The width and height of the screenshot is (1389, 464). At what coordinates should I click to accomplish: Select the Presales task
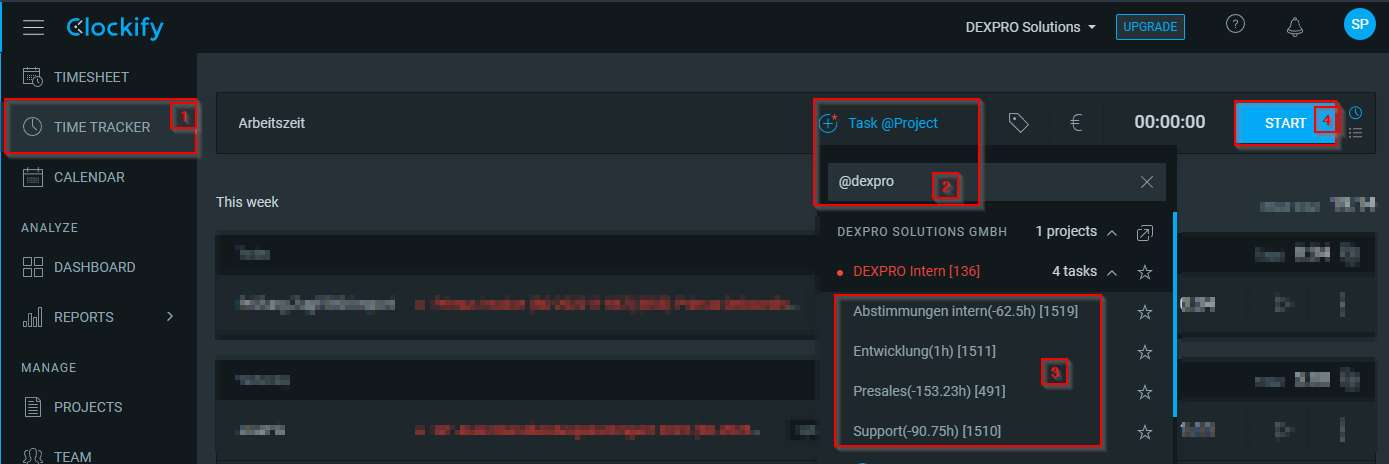[929, 391]
